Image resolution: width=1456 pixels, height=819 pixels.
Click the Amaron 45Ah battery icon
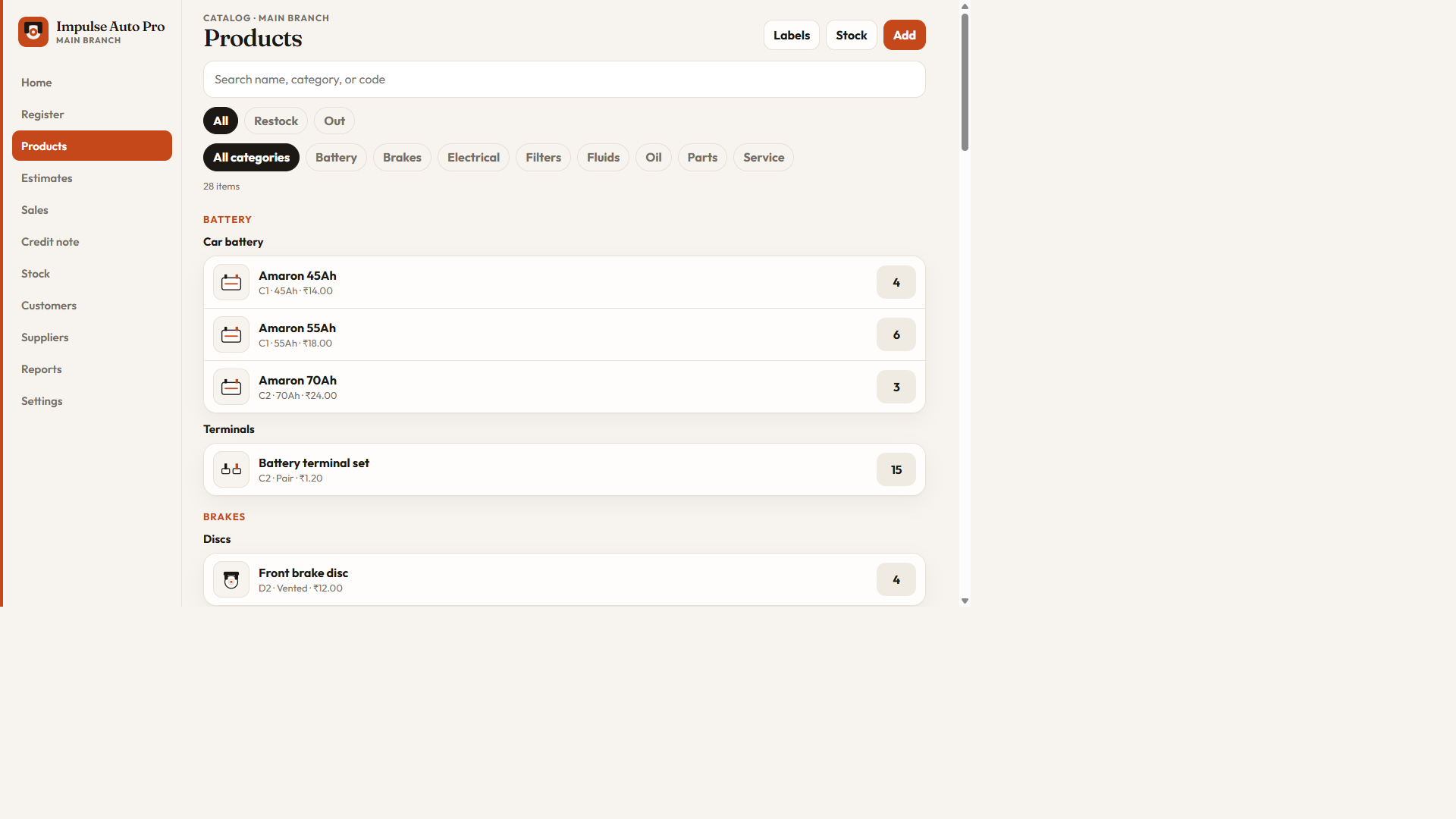click(x=231, y=282)
